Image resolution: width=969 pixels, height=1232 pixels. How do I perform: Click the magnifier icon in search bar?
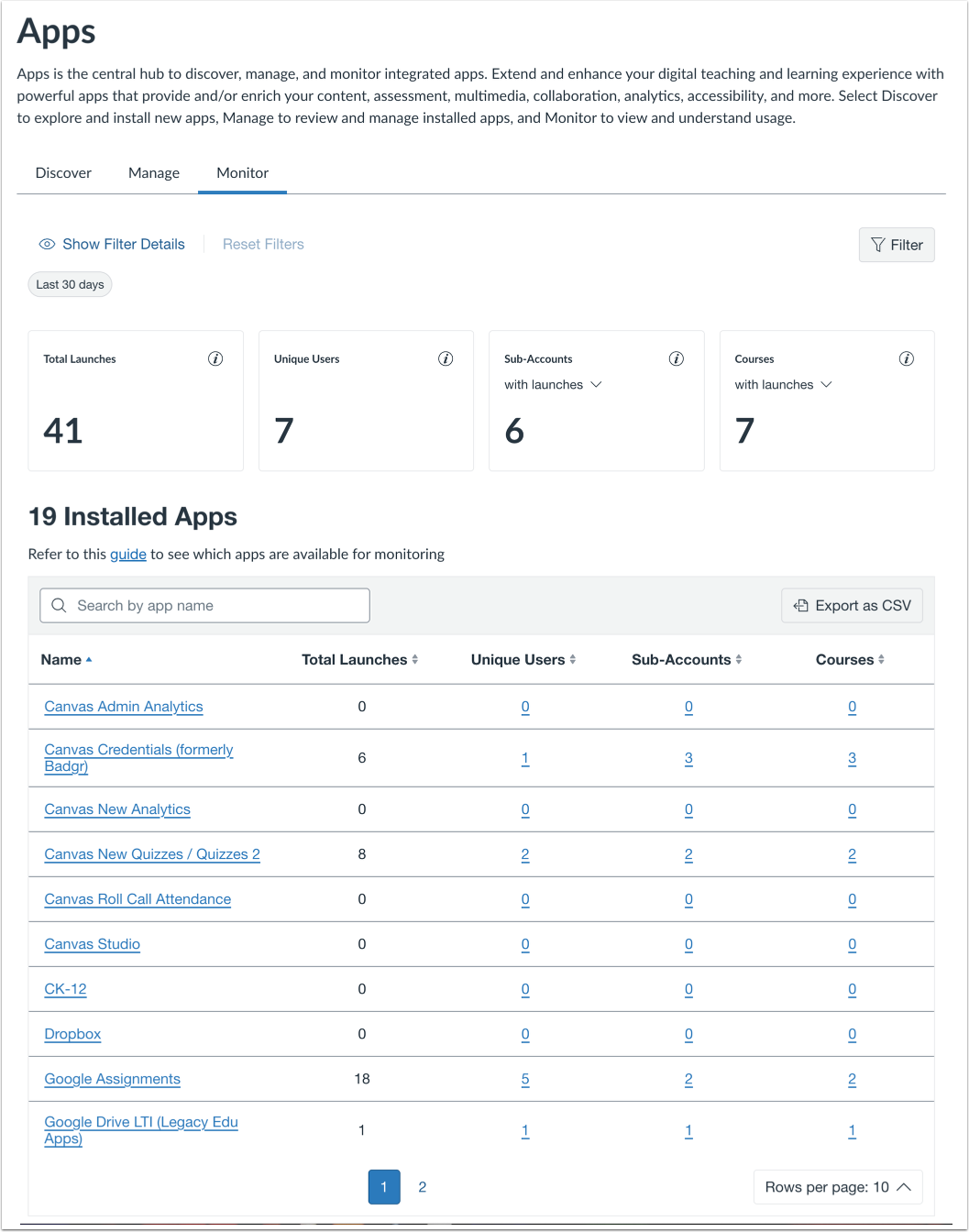click(x=59, y=605)
